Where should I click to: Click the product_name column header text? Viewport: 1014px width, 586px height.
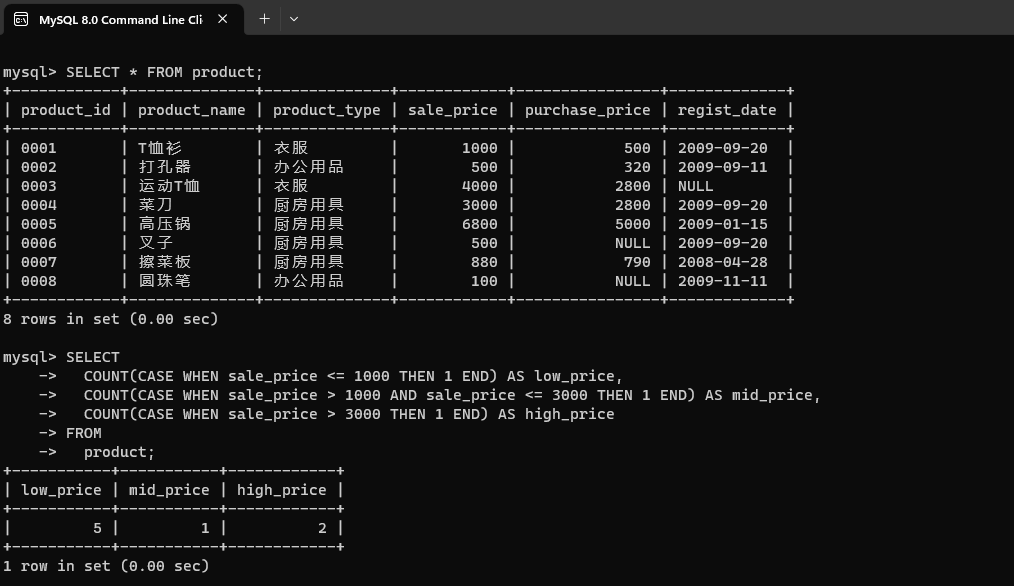pos(191,110)
